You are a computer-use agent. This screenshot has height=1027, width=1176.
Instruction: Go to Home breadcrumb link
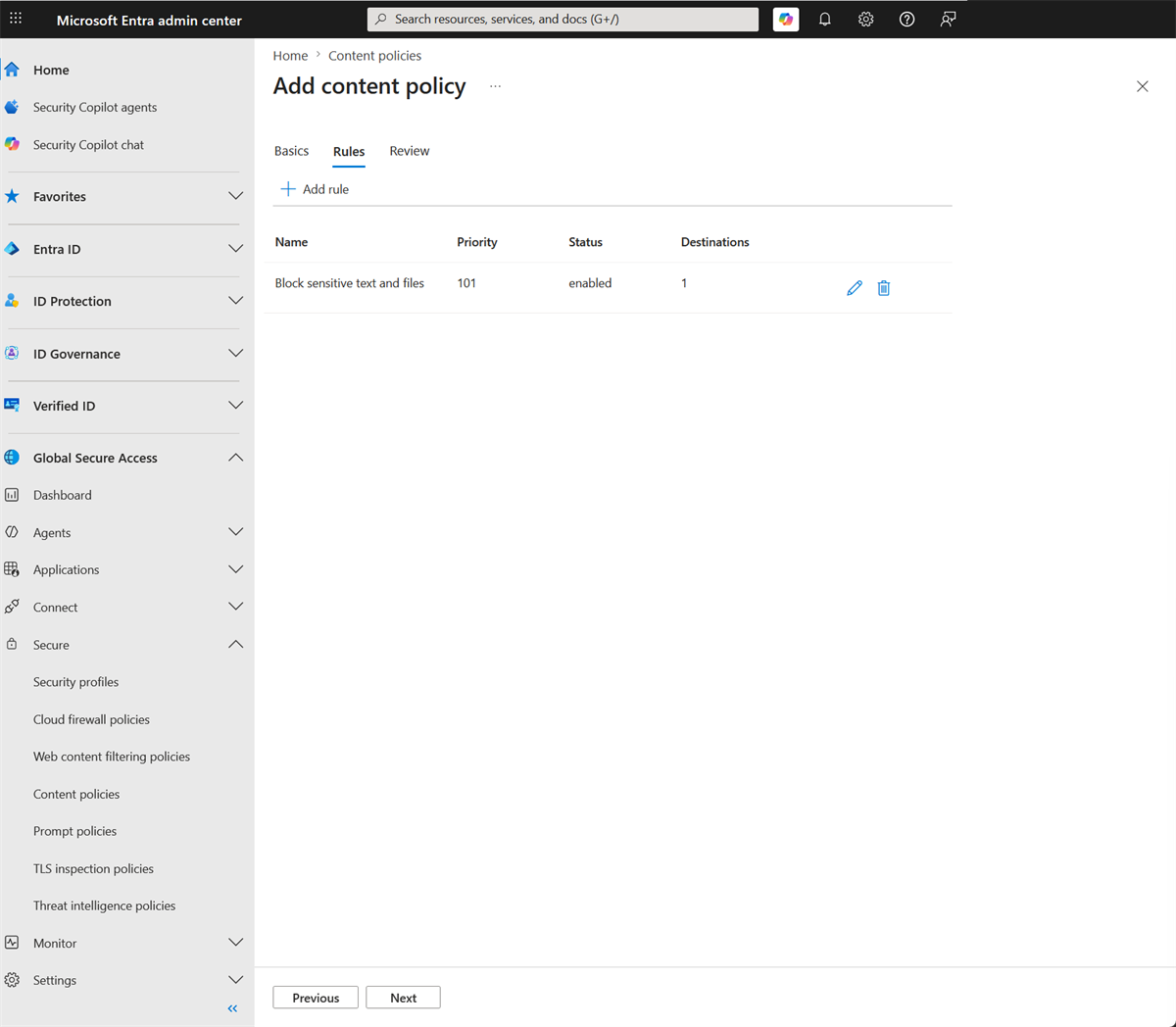click(290, 56)
